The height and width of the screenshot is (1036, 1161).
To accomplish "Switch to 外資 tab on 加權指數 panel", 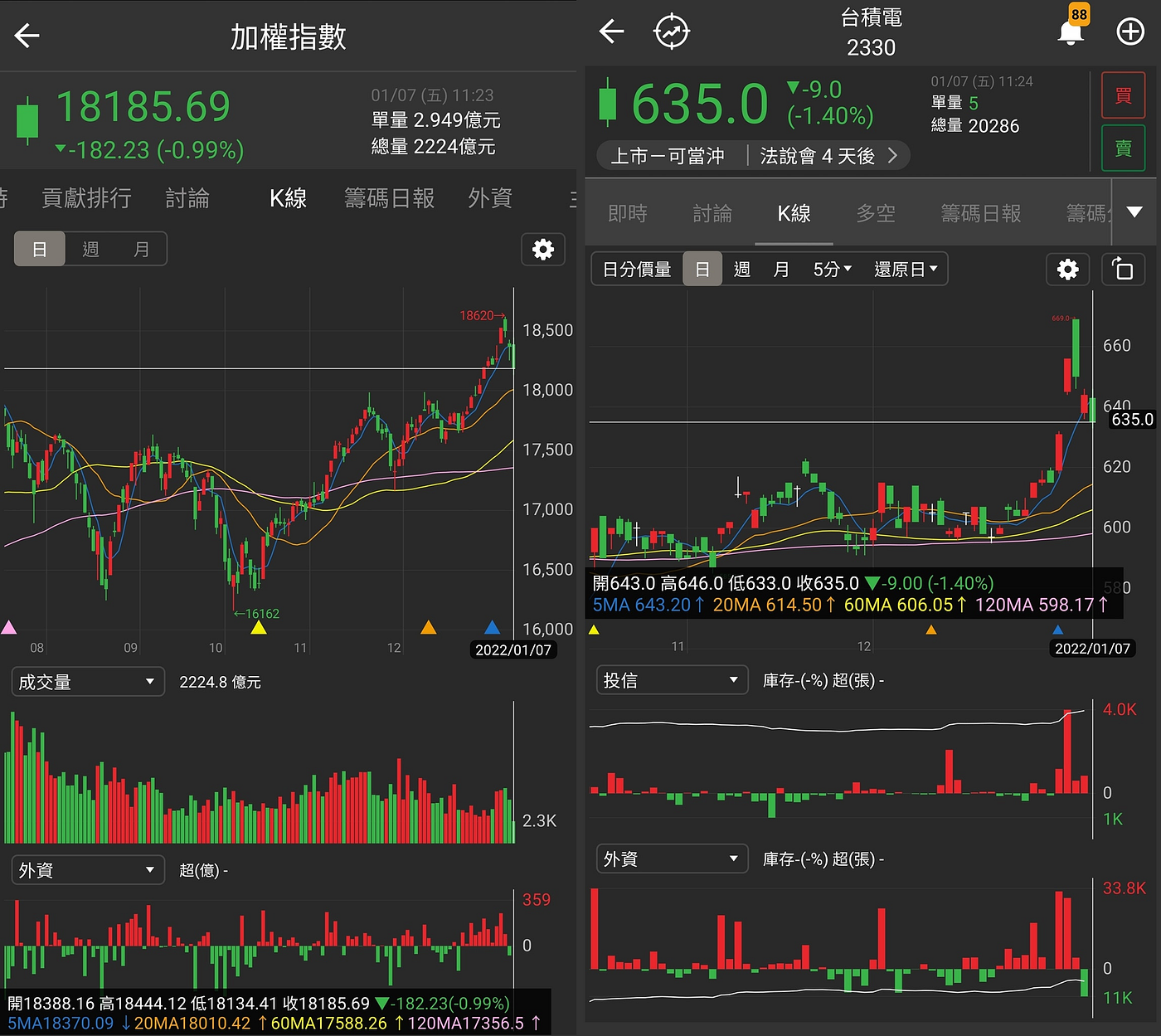I will click(x=490, y=198).
